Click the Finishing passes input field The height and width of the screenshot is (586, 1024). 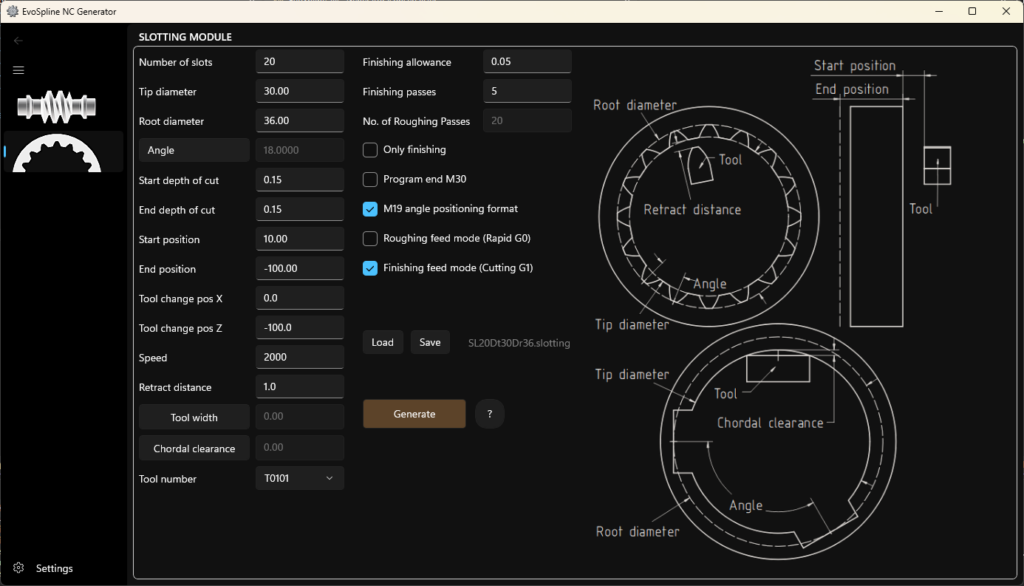pos(528,91)
